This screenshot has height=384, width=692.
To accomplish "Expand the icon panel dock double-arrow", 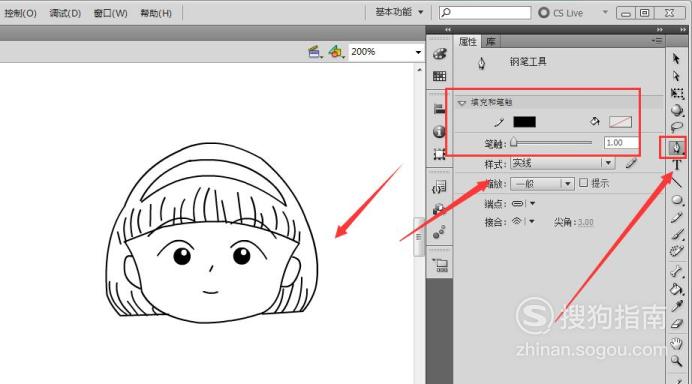I will (448, 30).
